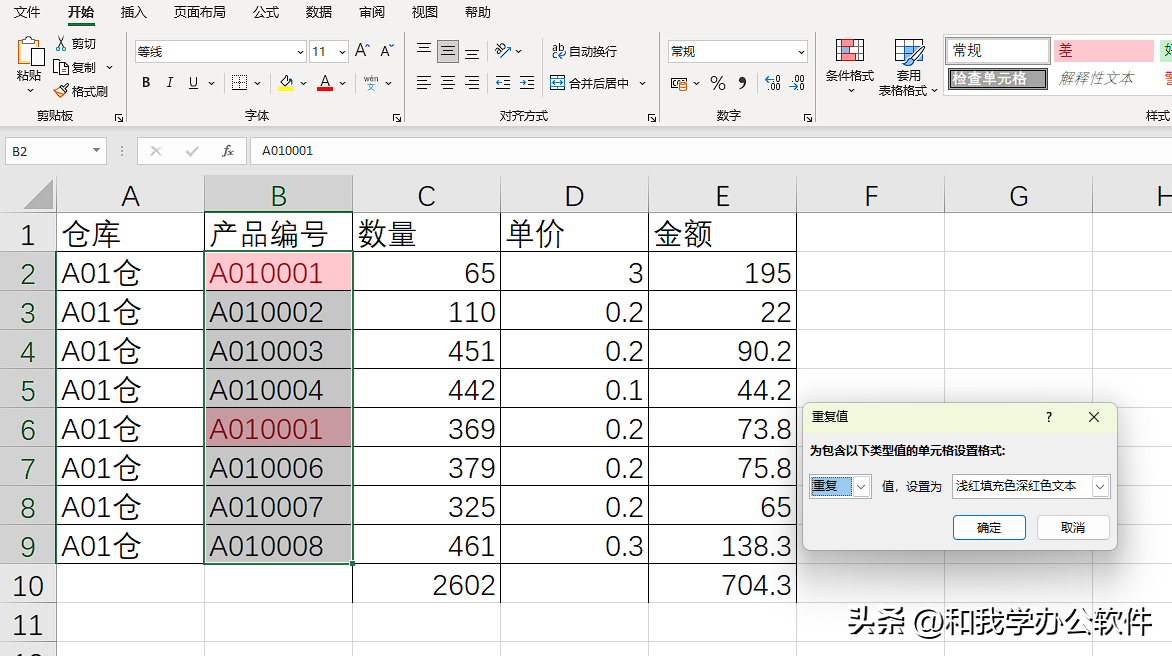This screenshot has height=656, width=1172.
Task: Apply the 差 (Bad) cell style
Action: (1104, 51)
